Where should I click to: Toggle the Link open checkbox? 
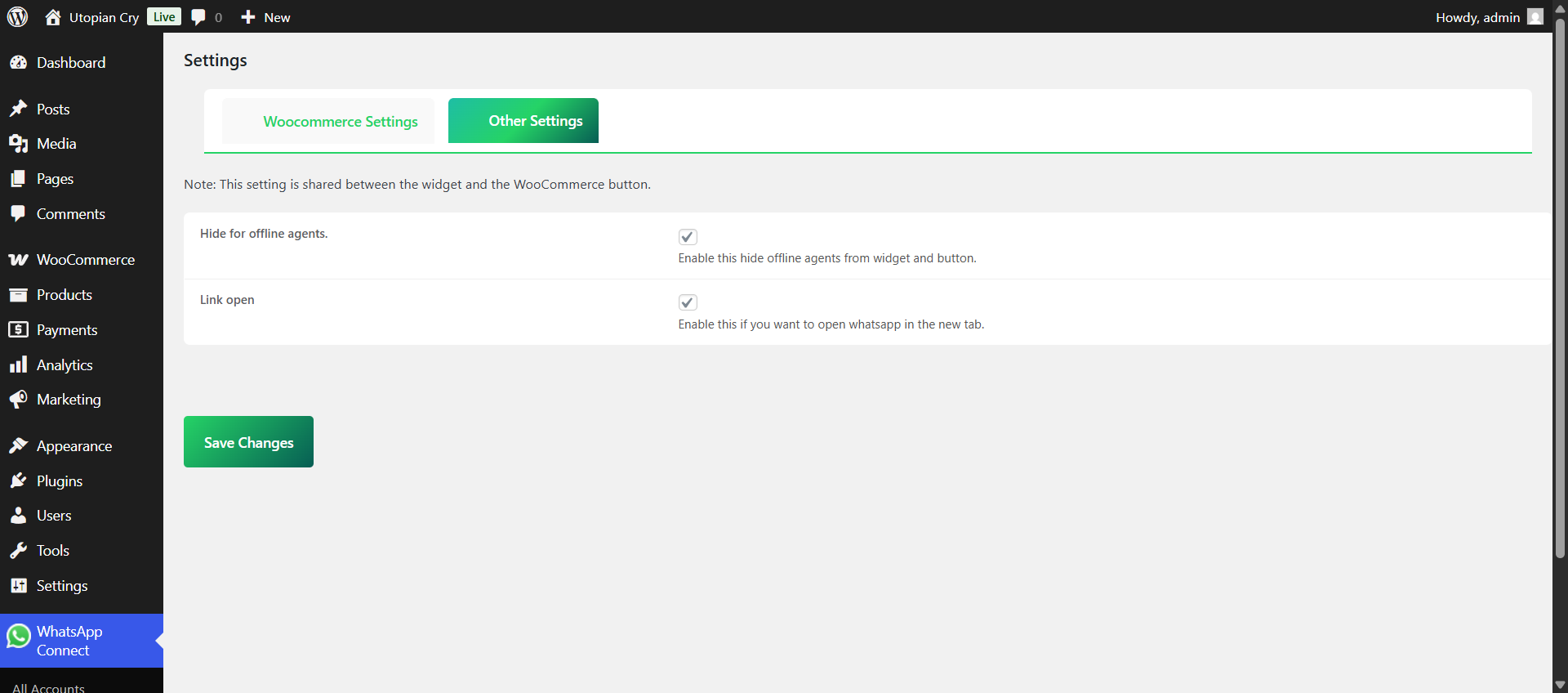click(688, 302)
